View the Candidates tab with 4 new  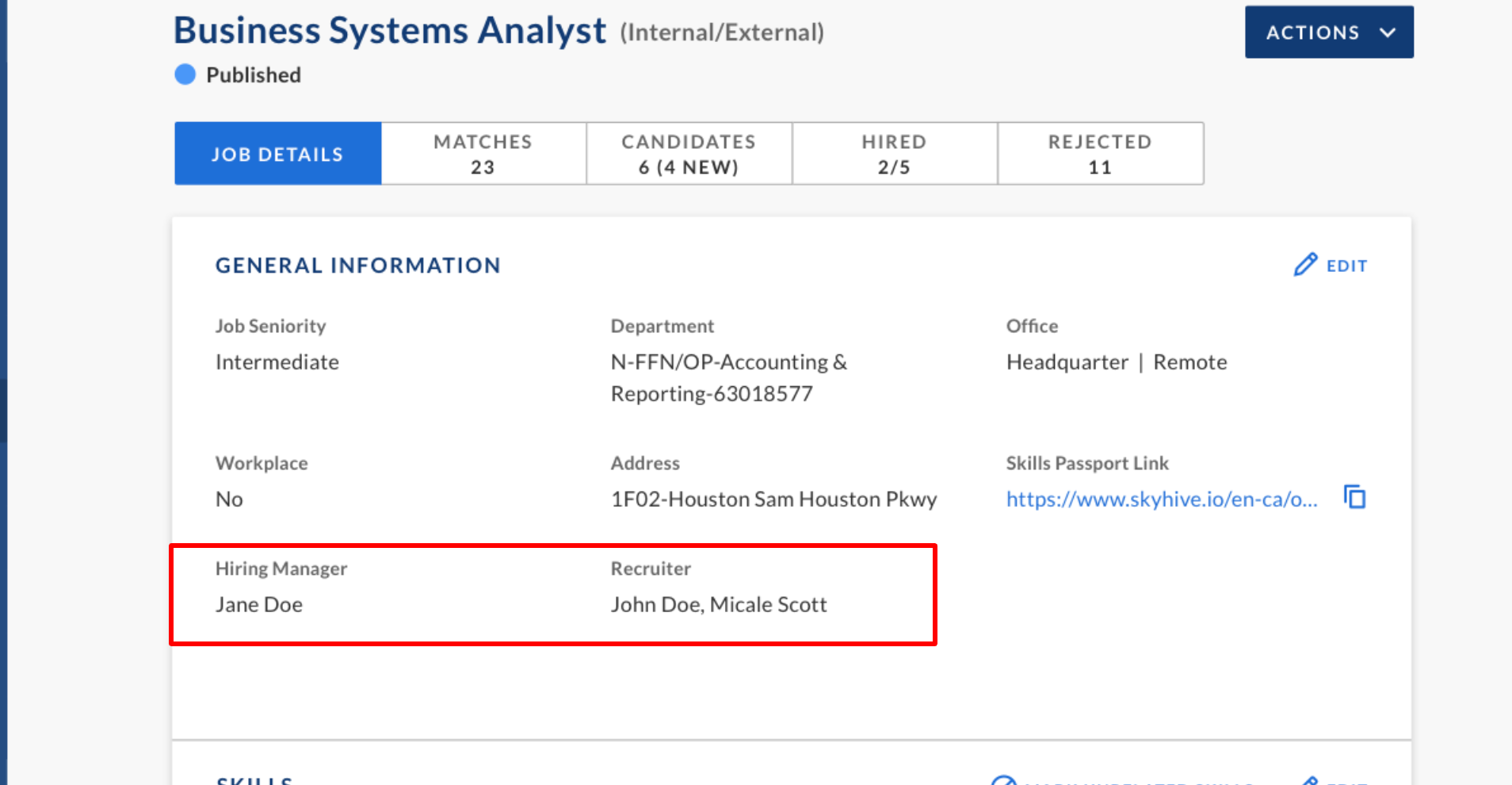[x=688, y=154]
